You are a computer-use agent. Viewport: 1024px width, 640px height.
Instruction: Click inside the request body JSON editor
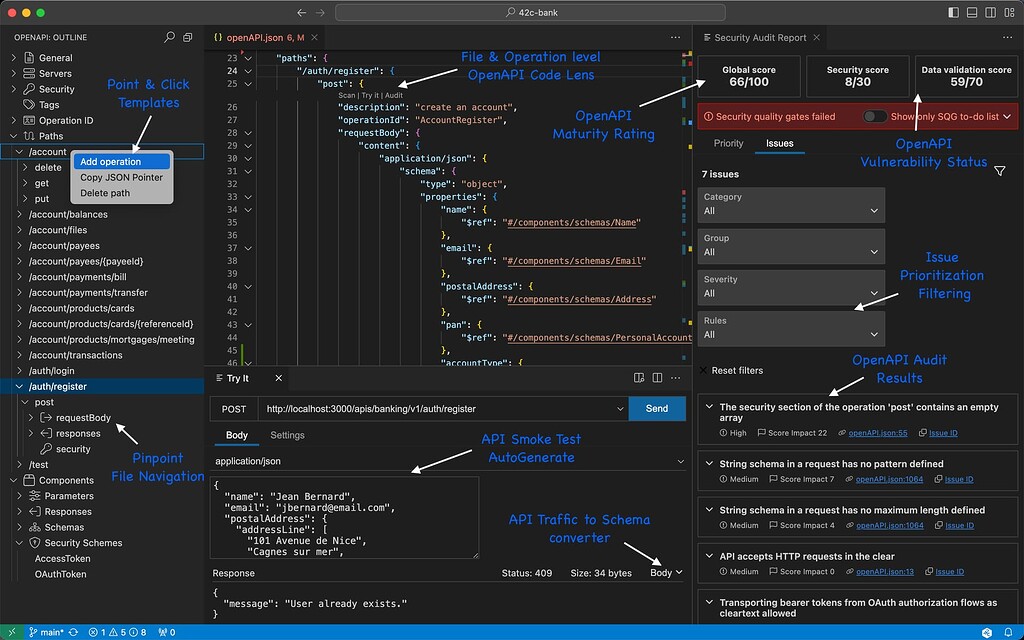(x=344, y=517)
